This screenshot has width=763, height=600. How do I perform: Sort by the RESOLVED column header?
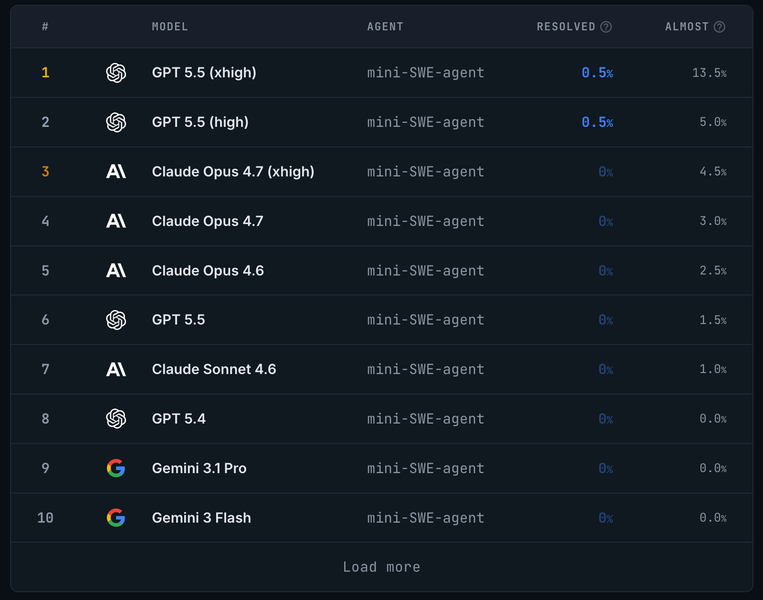[566, 27]
